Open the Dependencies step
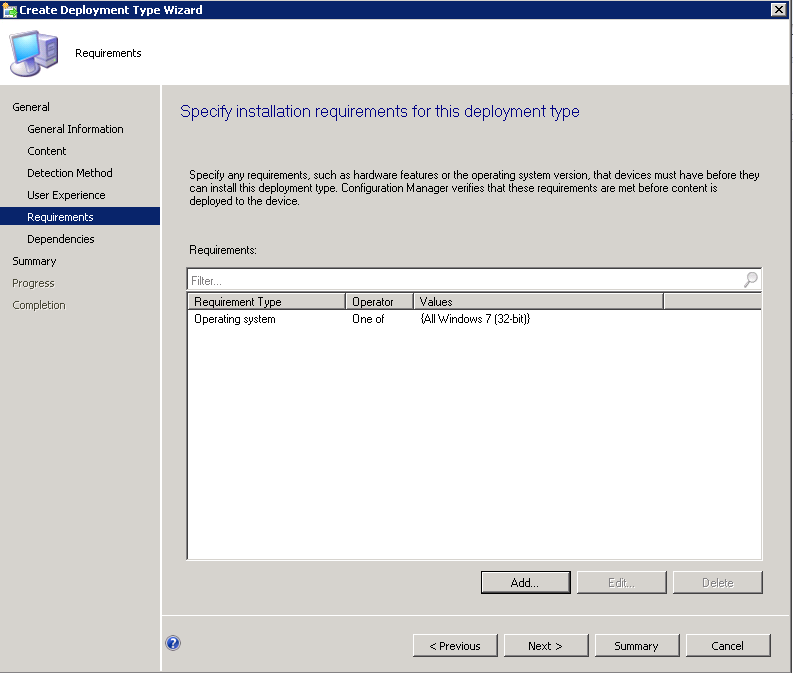This screenshot has height=673, width=793. click(x=61, y=239)
